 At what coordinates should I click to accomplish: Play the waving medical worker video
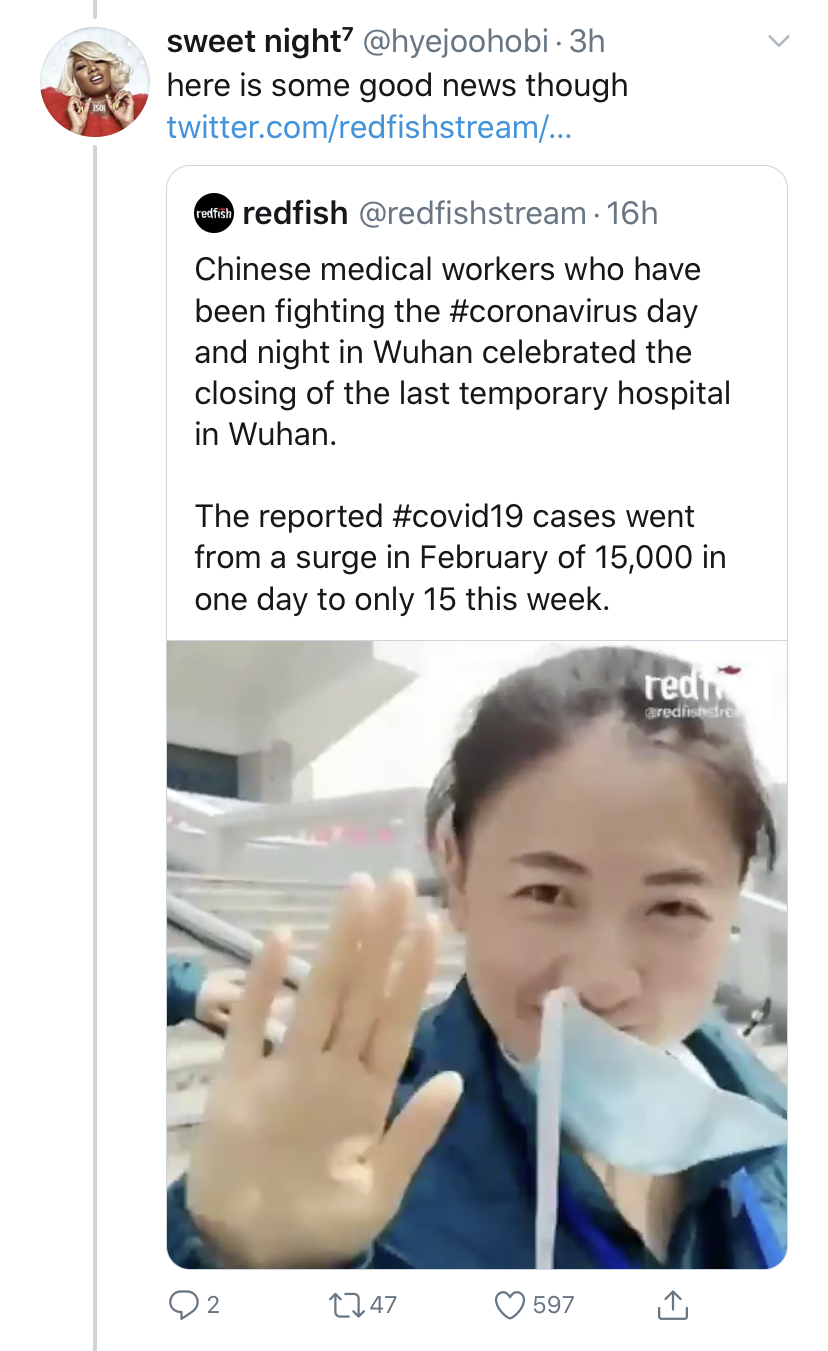point(477,955)
